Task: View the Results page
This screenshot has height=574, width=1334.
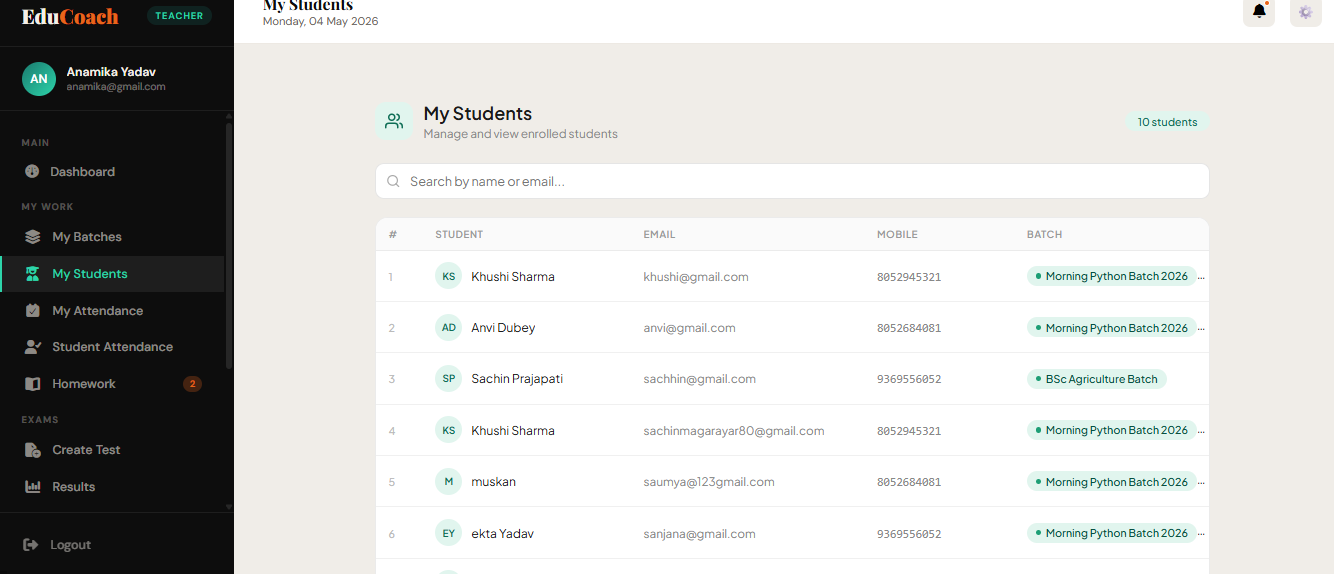Action: (112, 487)
